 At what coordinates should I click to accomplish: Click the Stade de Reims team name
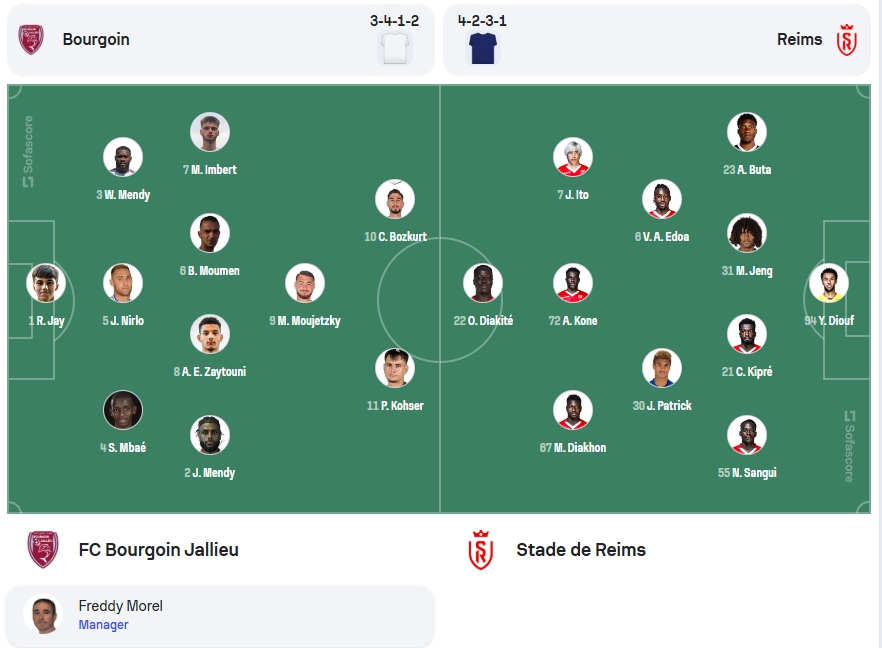click(x=581, y=550)
